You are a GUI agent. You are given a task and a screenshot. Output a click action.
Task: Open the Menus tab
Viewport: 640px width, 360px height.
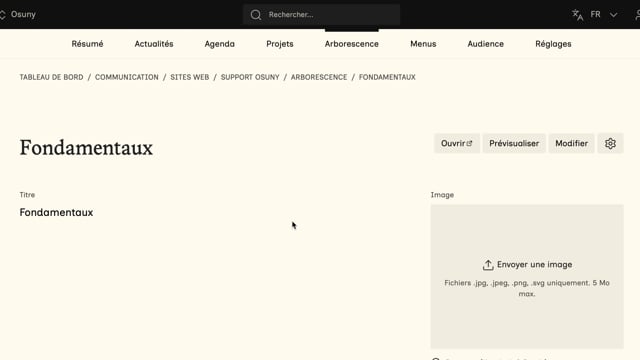[x=423, y=44]
